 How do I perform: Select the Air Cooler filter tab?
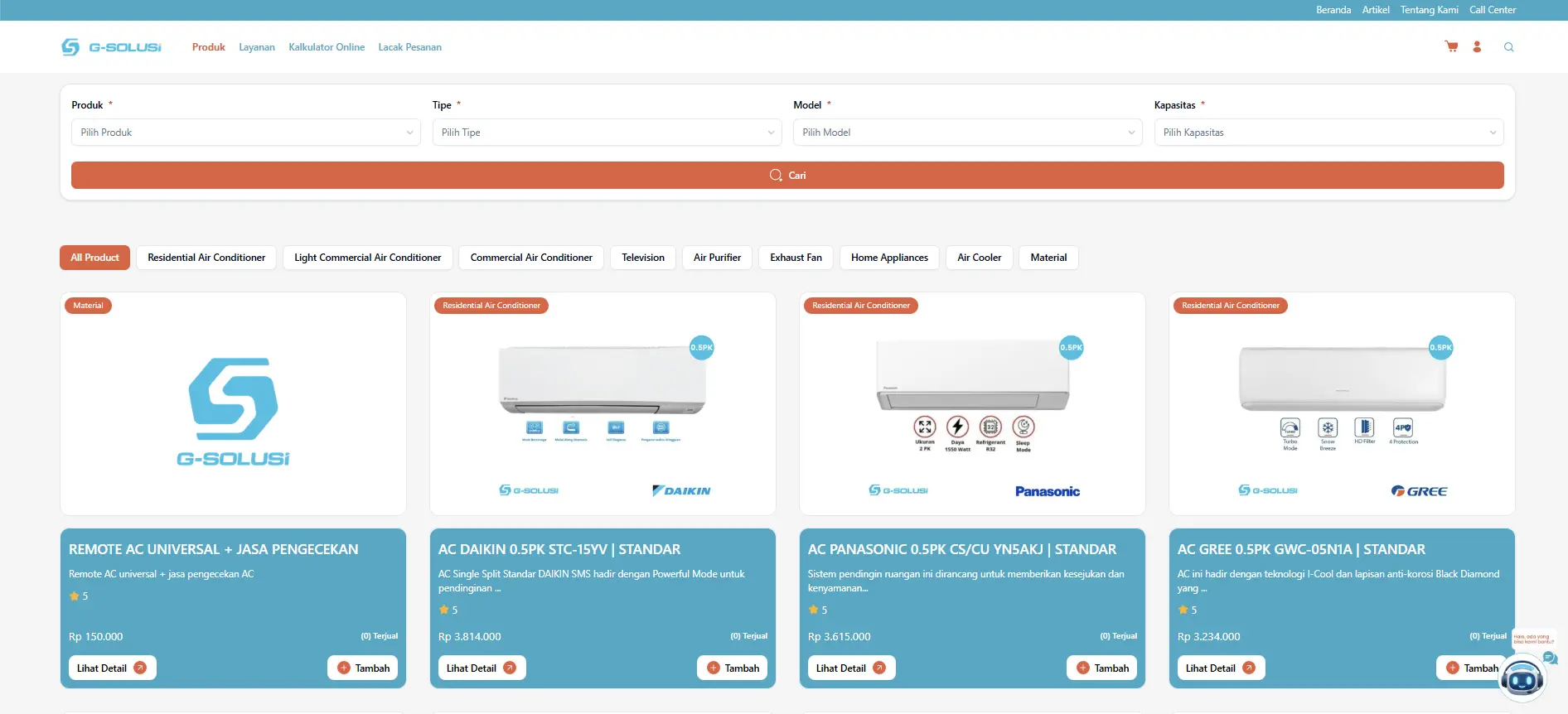click(x=980, y=258)
